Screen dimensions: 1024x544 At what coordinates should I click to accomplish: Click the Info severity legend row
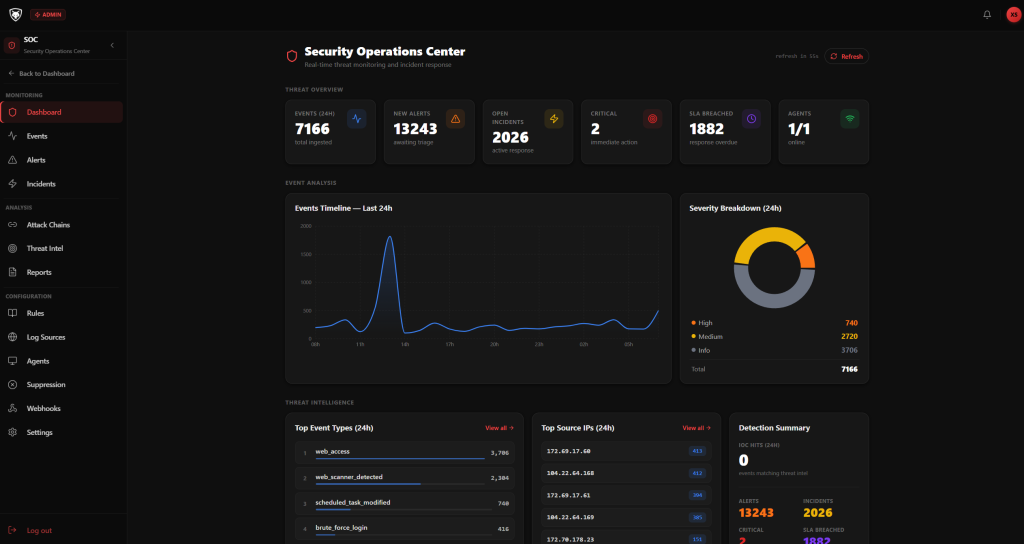coord(775,351)
